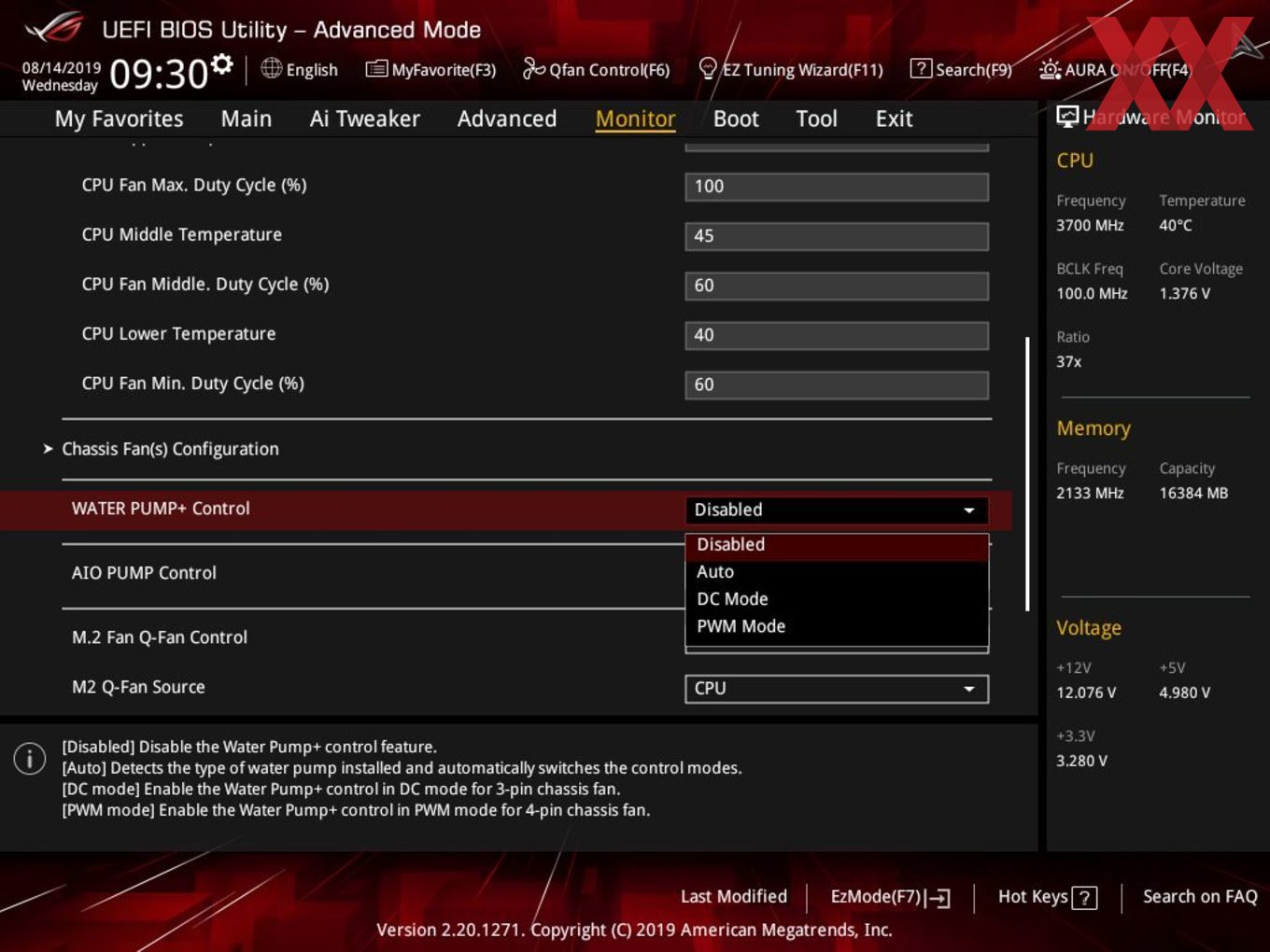Click the settings list scrollbar
Viewport: 1270px width, 952px height.
coord(1027,474)
